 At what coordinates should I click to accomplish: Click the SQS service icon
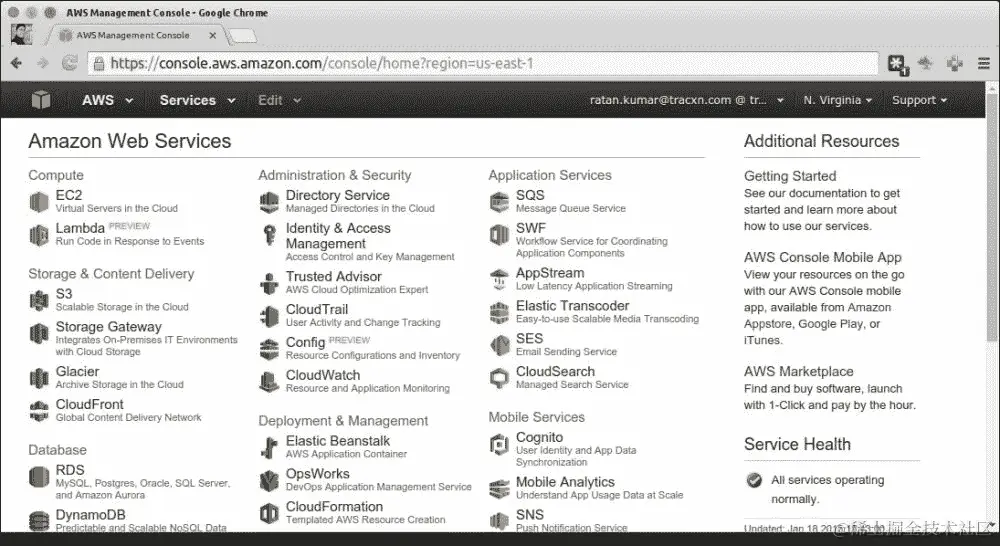click(x=499, y=202)
